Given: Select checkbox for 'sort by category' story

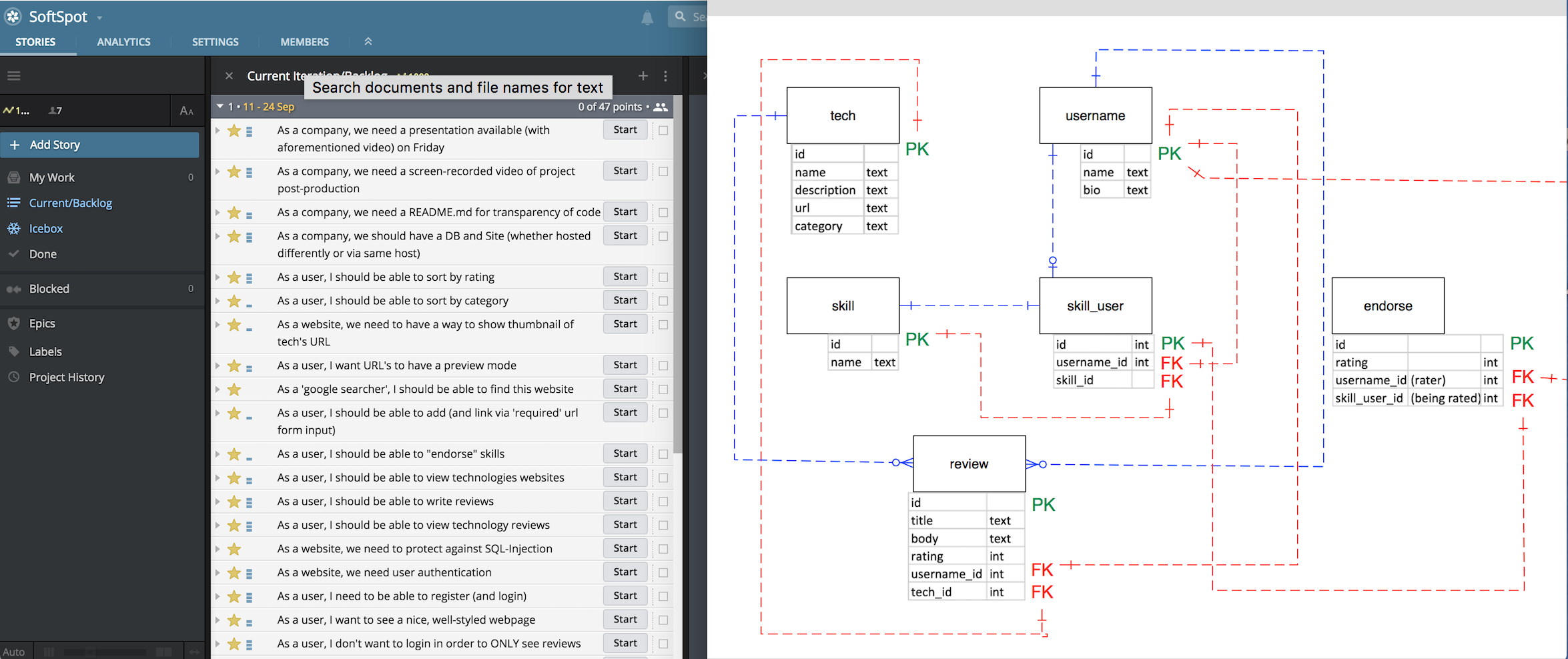Looking at the screenshot, I should (663, 301).
